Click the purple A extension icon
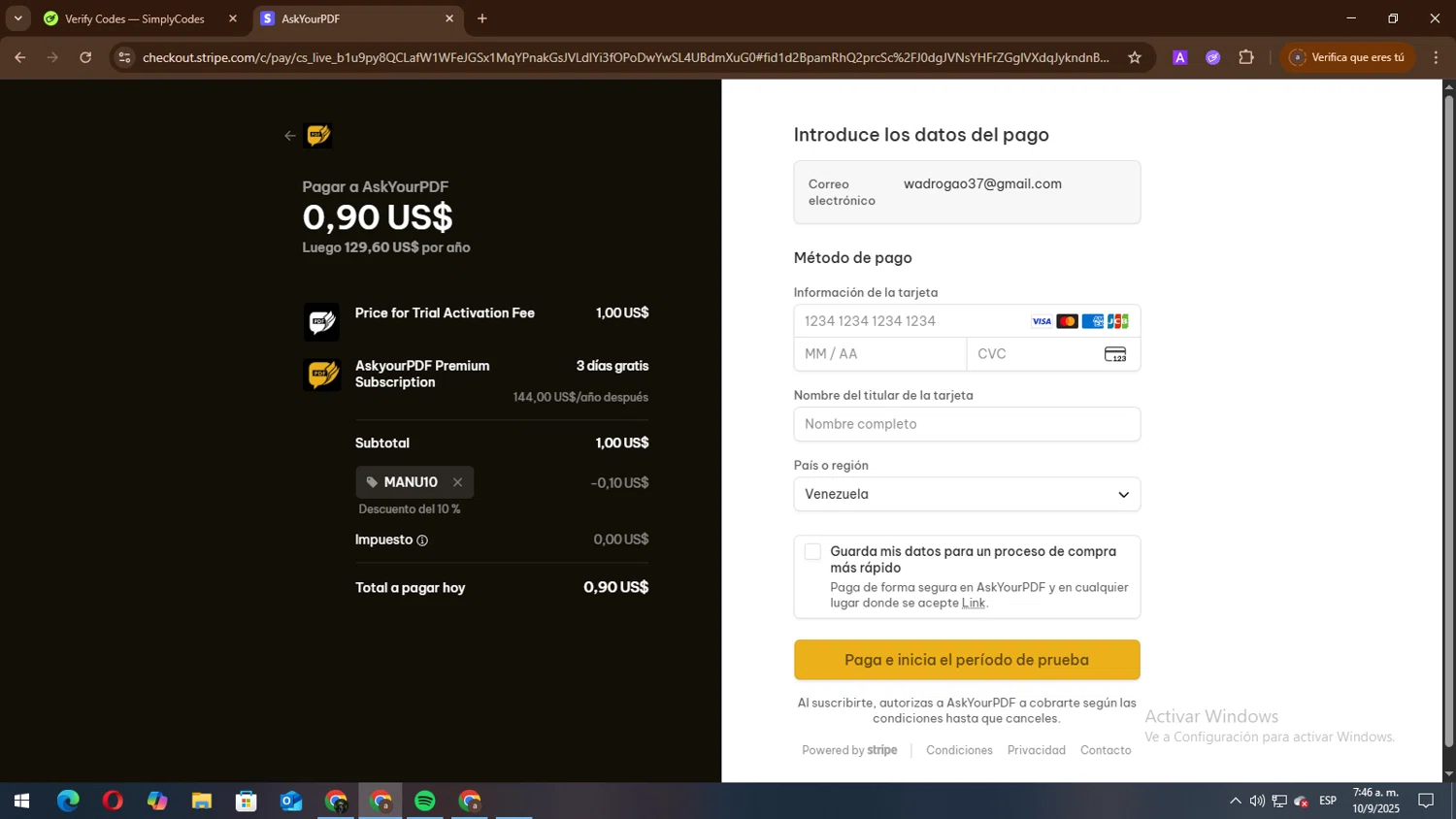Viewport: 1456px width, 819px height. [1180, 57]
